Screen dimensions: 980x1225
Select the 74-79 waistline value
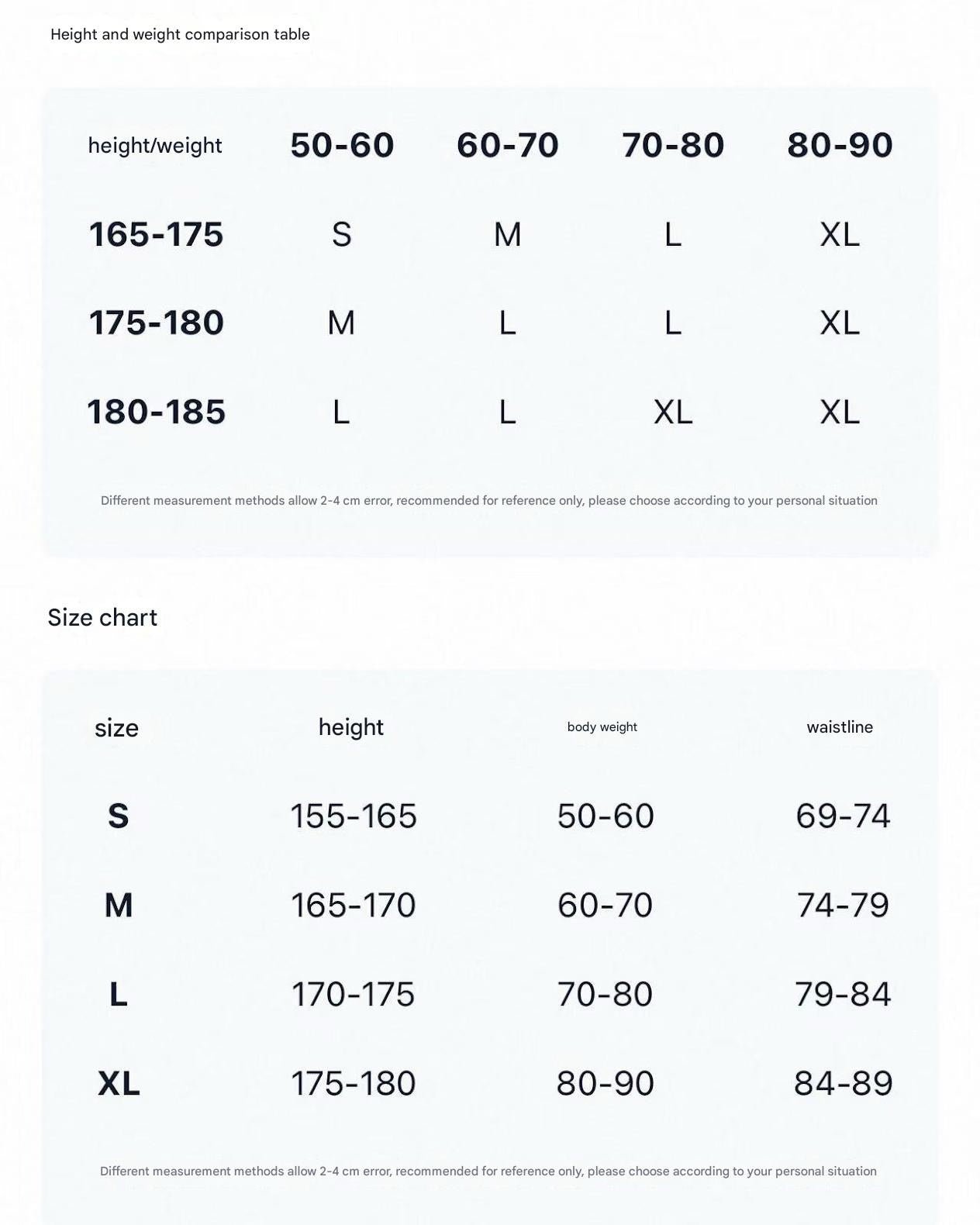(843, 905)
